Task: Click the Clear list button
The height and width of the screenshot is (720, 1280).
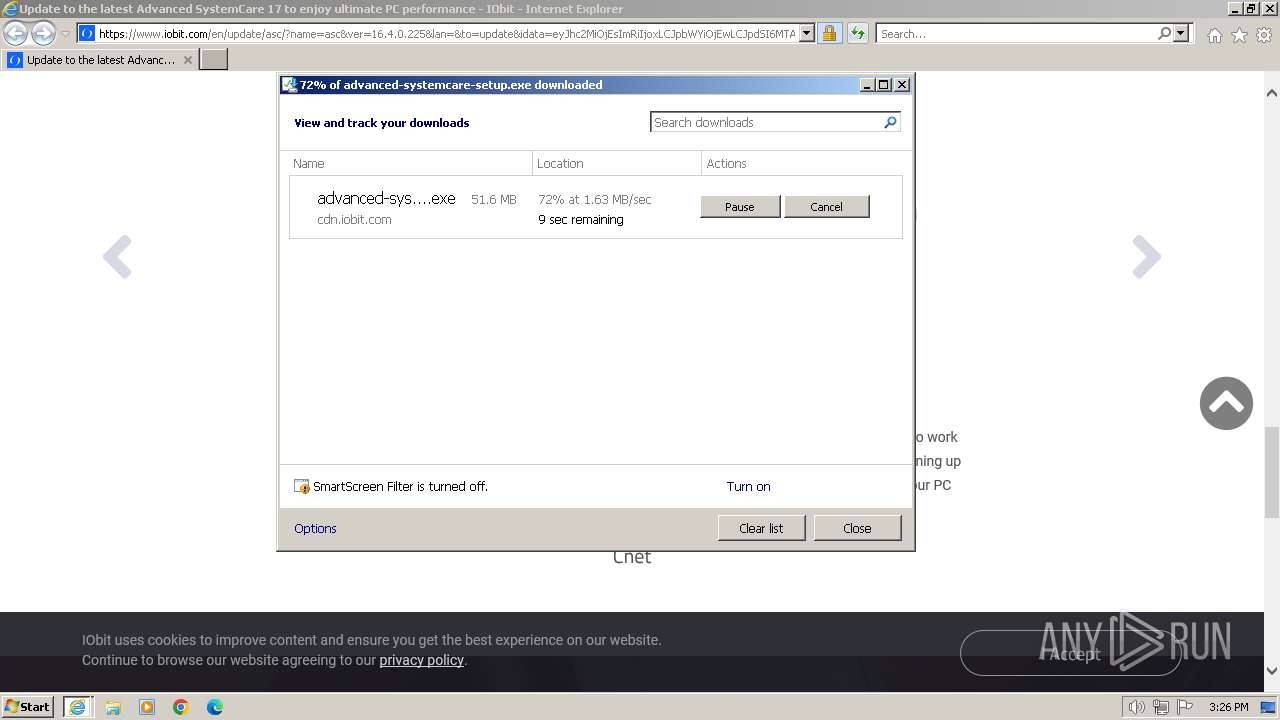Action: tap(761, 528)
